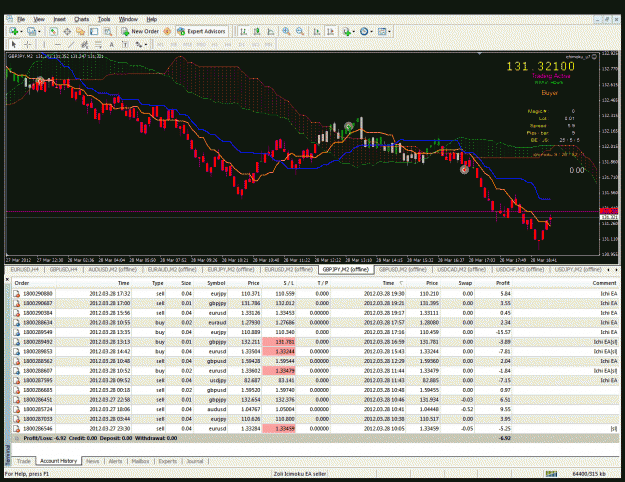Switch chart to candlesticks icon

tap(257, 31)
